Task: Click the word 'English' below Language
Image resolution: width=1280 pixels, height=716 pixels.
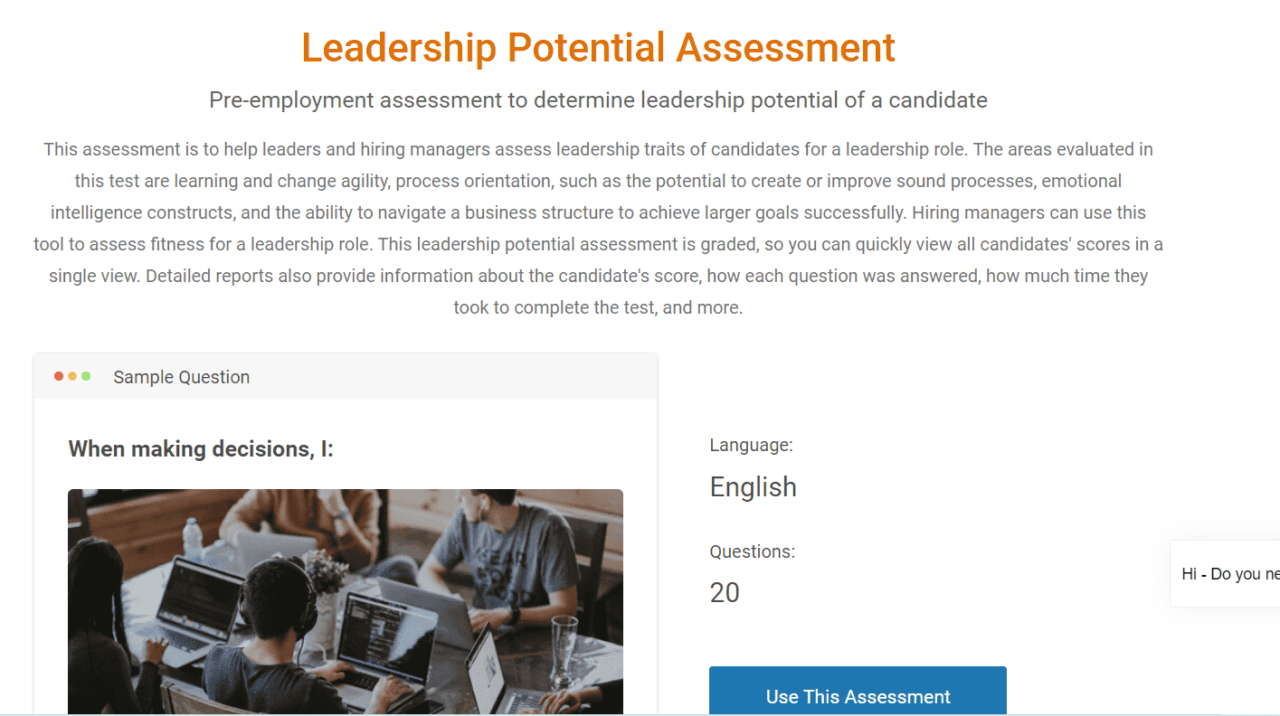Action: coord(752,487)
